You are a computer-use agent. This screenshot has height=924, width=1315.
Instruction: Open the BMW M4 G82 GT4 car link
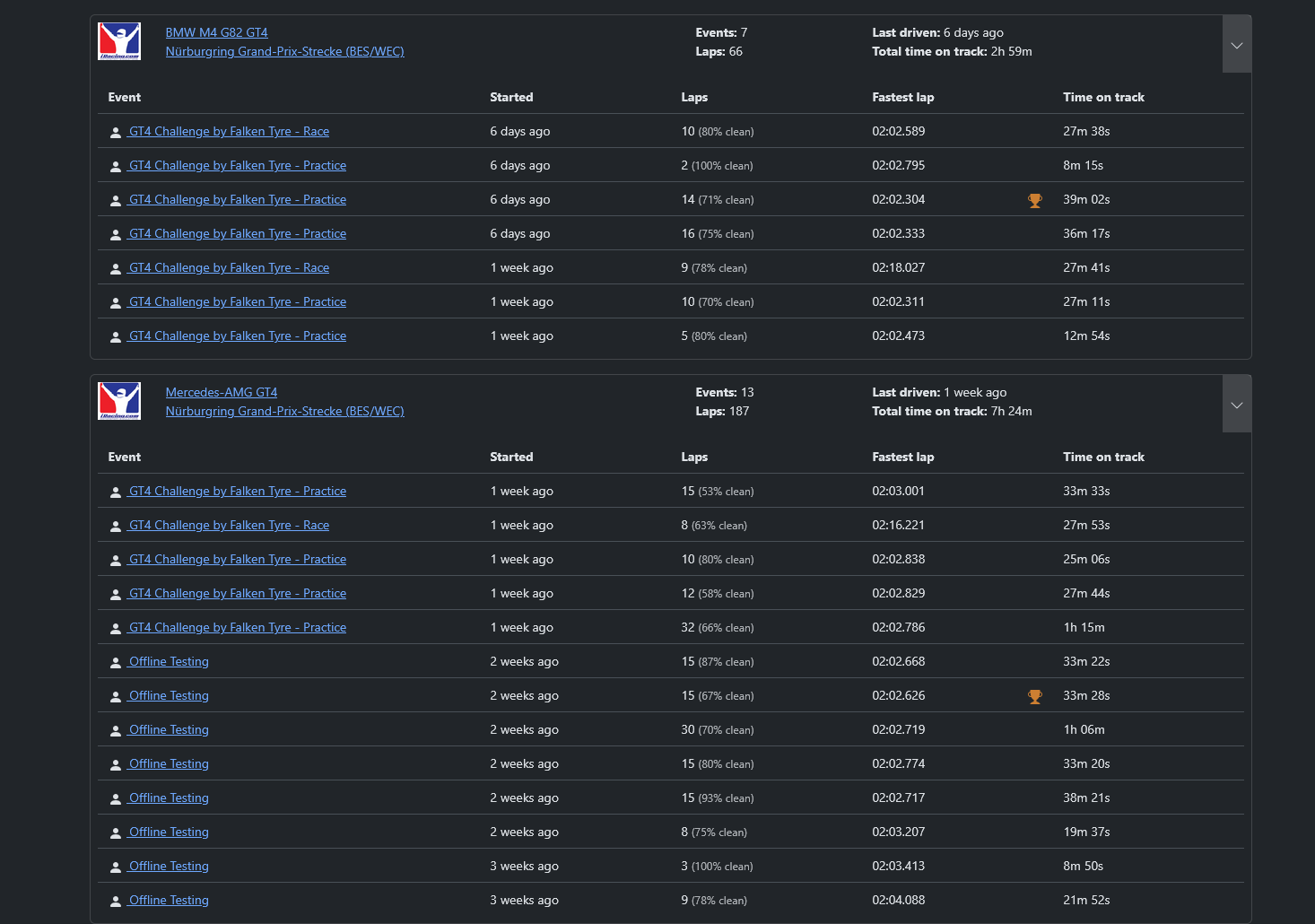pos(217,32)
